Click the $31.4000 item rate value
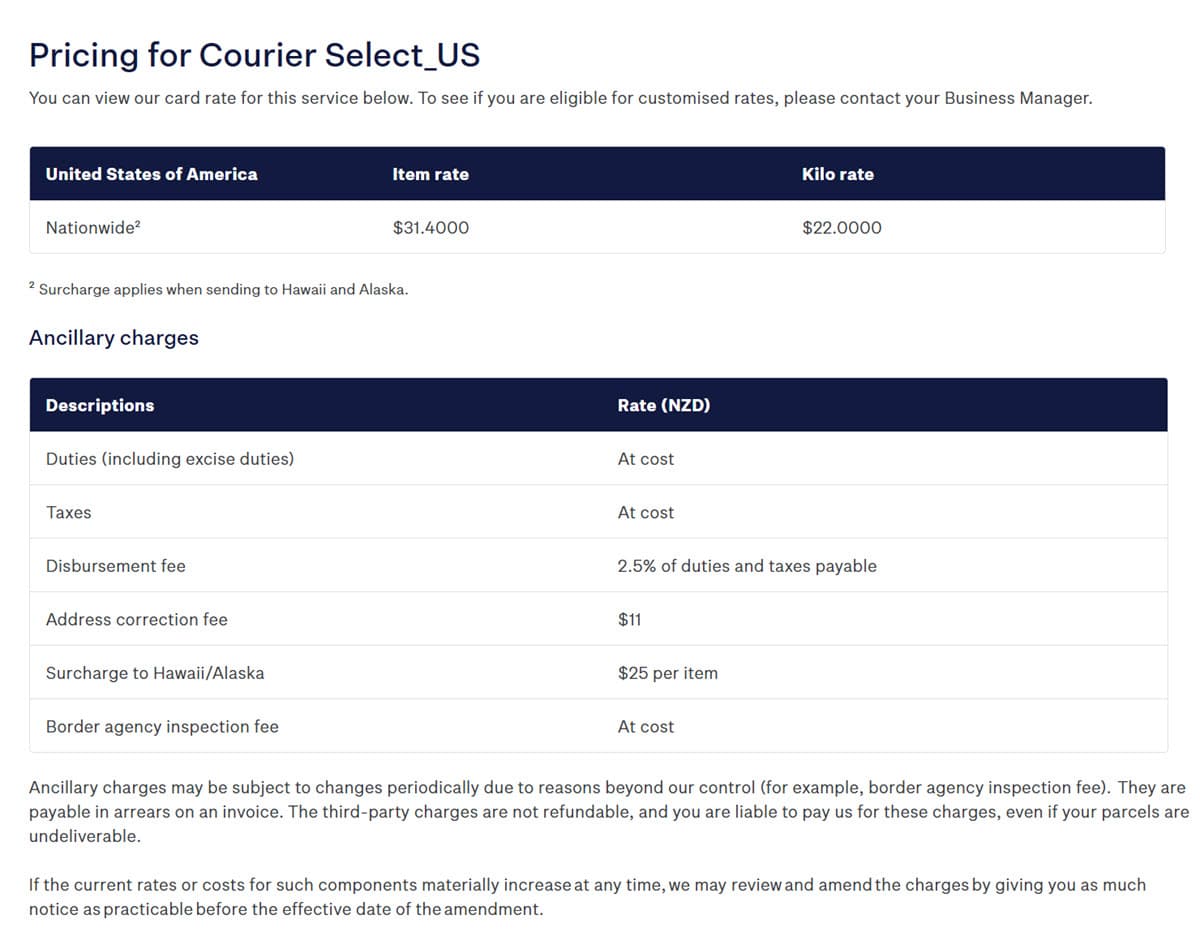The height and width of the screenshot is (945, 1200). 430,228
